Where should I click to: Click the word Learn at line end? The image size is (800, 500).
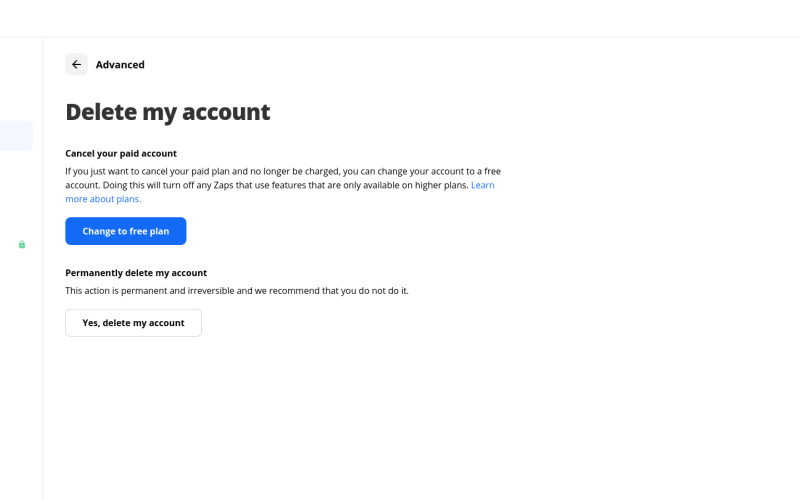483,185
